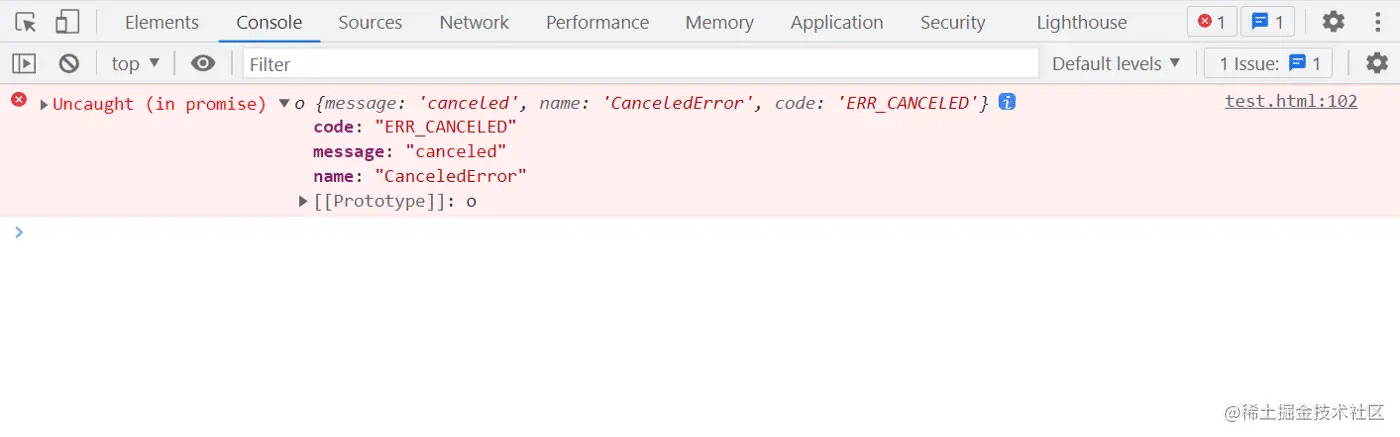Open console settings gear icon
The image size is (1400, 437).
(x=1377, y=64)
